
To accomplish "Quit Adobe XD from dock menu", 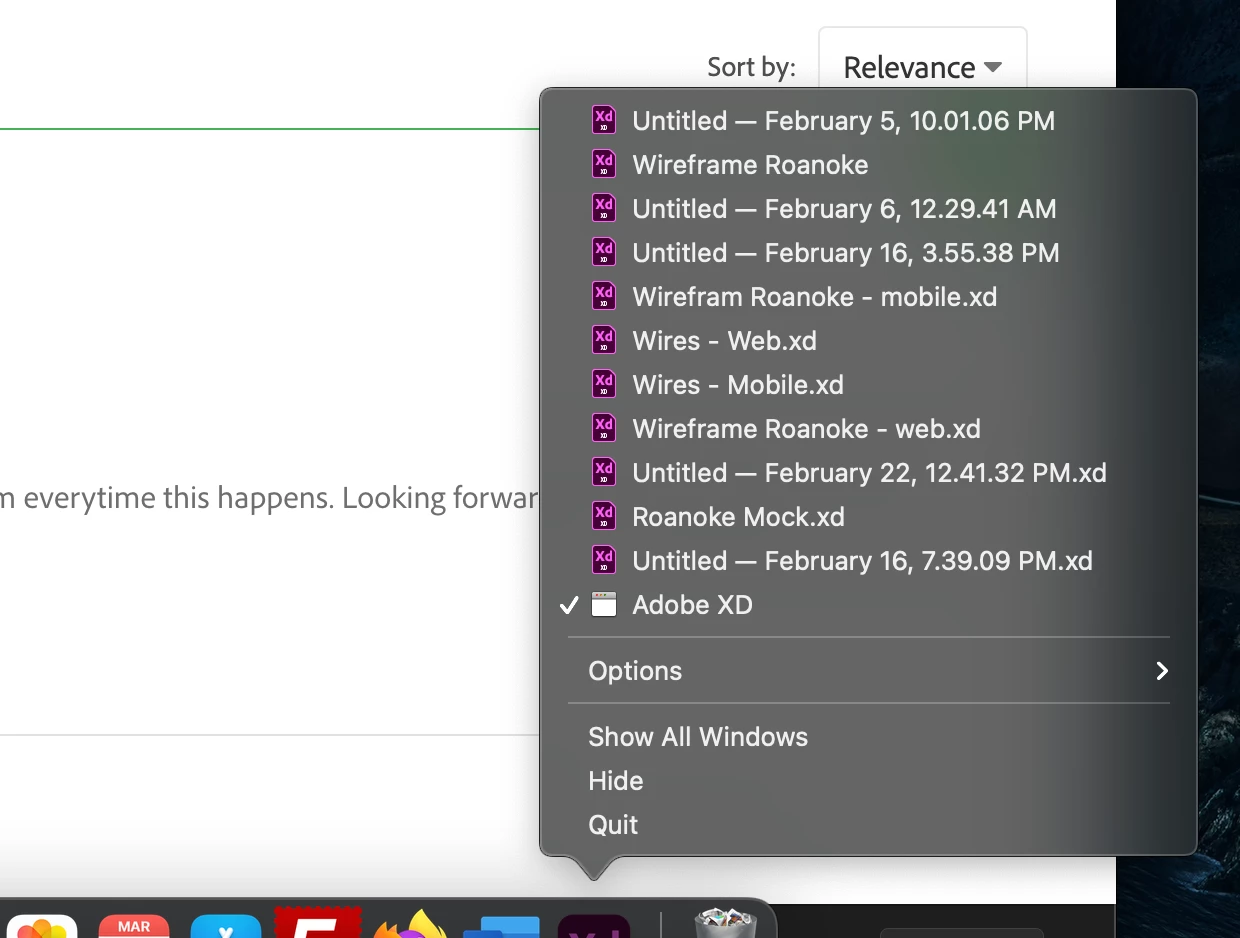I will point(868,825).
